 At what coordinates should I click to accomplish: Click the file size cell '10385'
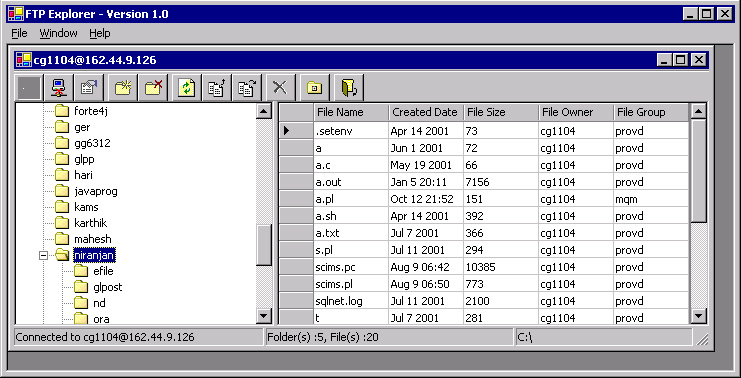point(501,267)
